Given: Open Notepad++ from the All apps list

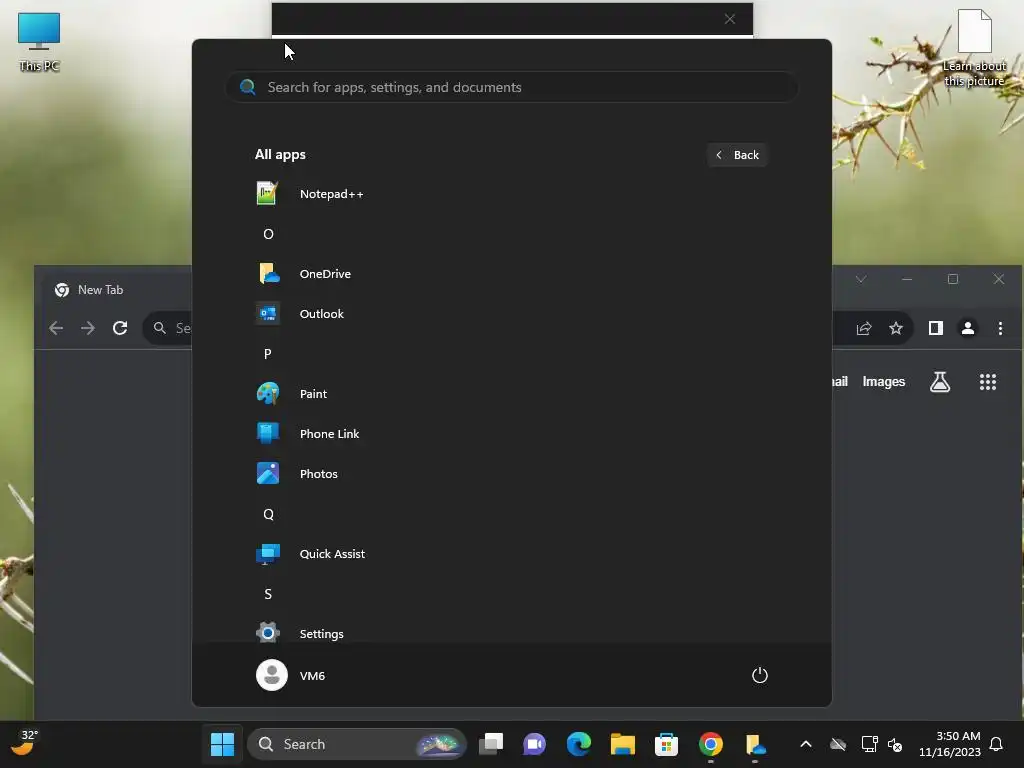Looking at the screenshot, I should click(511, 194).
